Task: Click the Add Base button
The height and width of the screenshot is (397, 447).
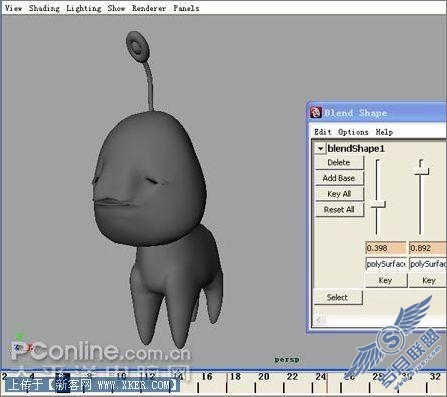Action: pos(339,178)
